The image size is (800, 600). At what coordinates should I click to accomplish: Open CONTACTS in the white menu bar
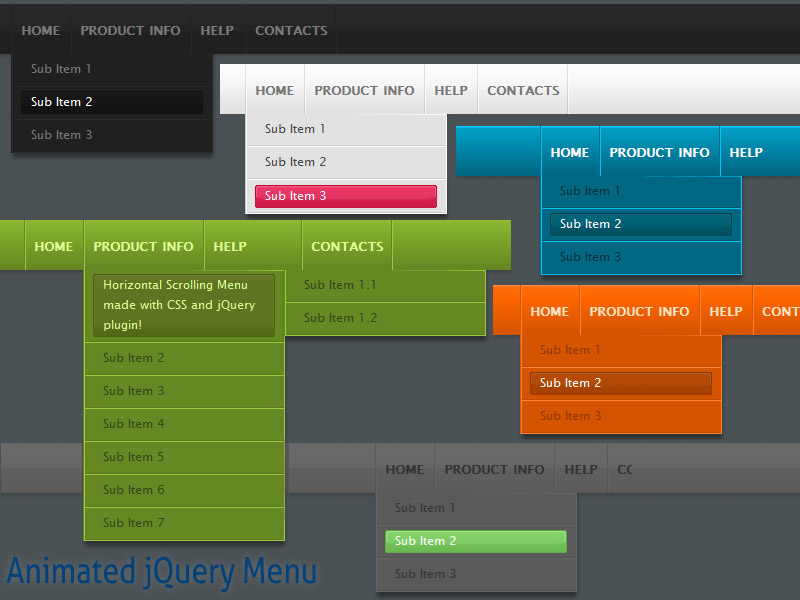(x=523, y=90)
